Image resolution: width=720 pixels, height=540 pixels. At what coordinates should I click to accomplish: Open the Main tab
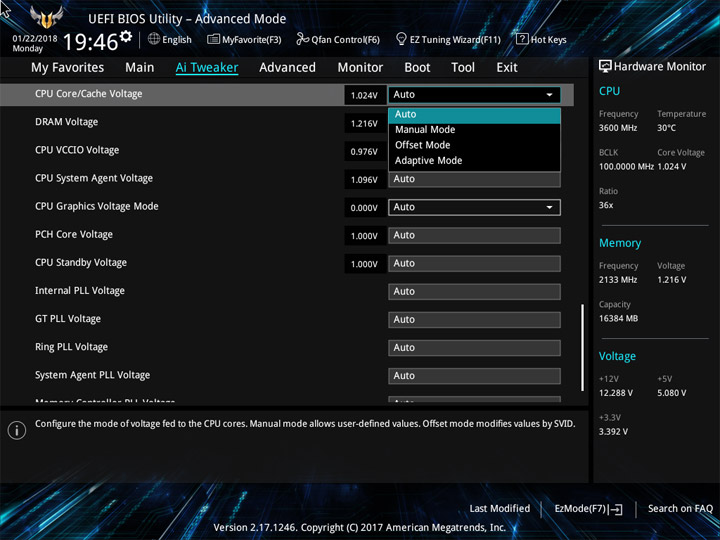coord(140,68)
